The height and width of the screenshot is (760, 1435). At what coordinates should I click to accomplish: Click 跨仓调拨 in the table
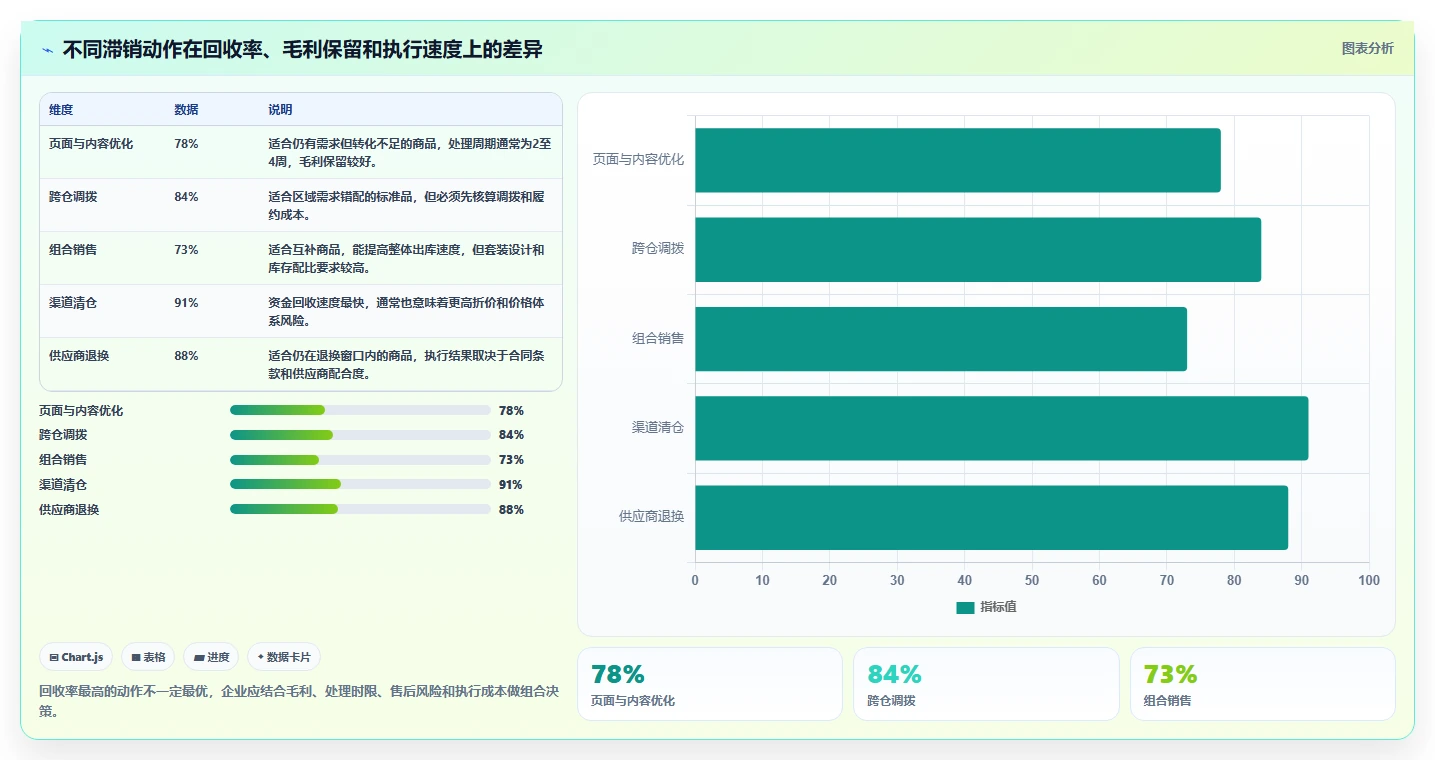(73, 197)
